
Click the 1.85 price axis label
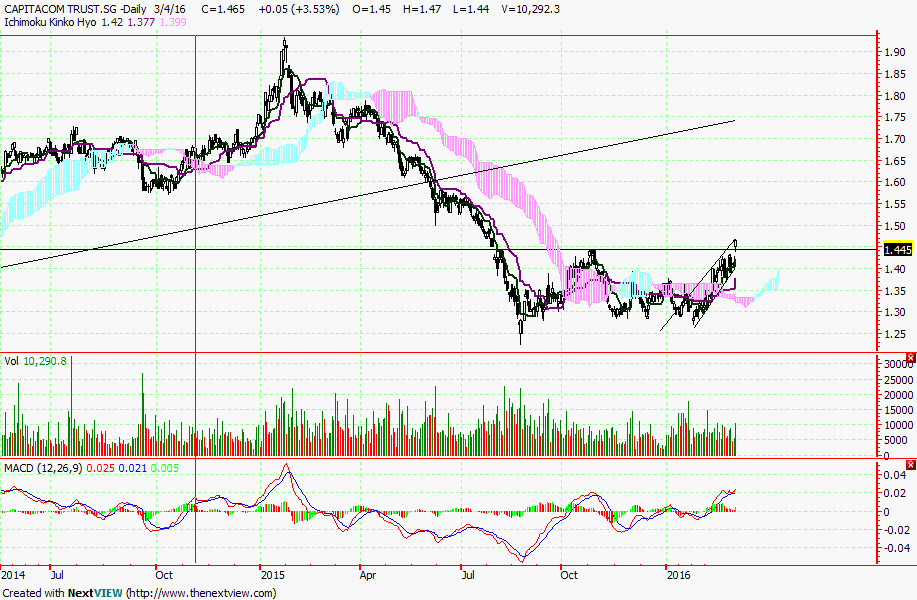pos(895,74)
